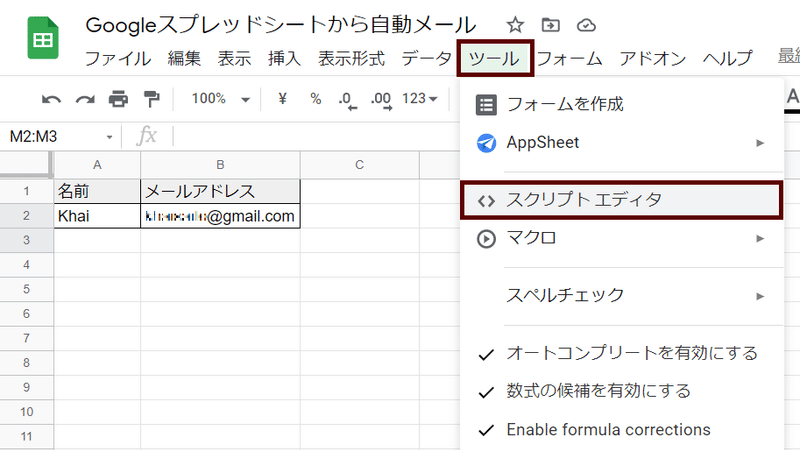Image resolution: width=800 pixels, height=450 pixels.
Task: Select row 2 header
Action: click(27, 216)
